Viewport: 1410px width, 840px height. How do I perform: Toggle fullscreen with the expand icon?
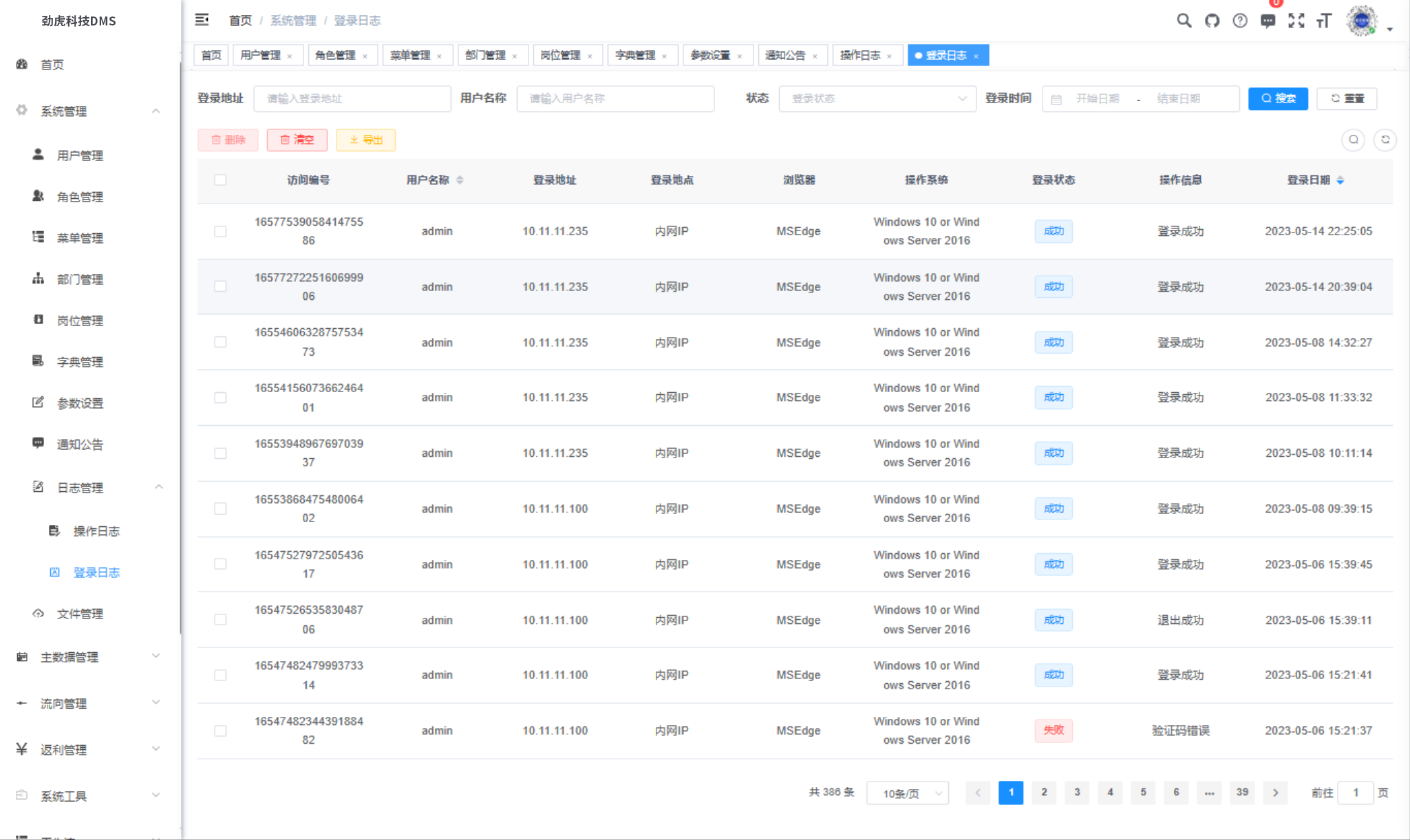pyautogui.click(x=1296, y=21)
